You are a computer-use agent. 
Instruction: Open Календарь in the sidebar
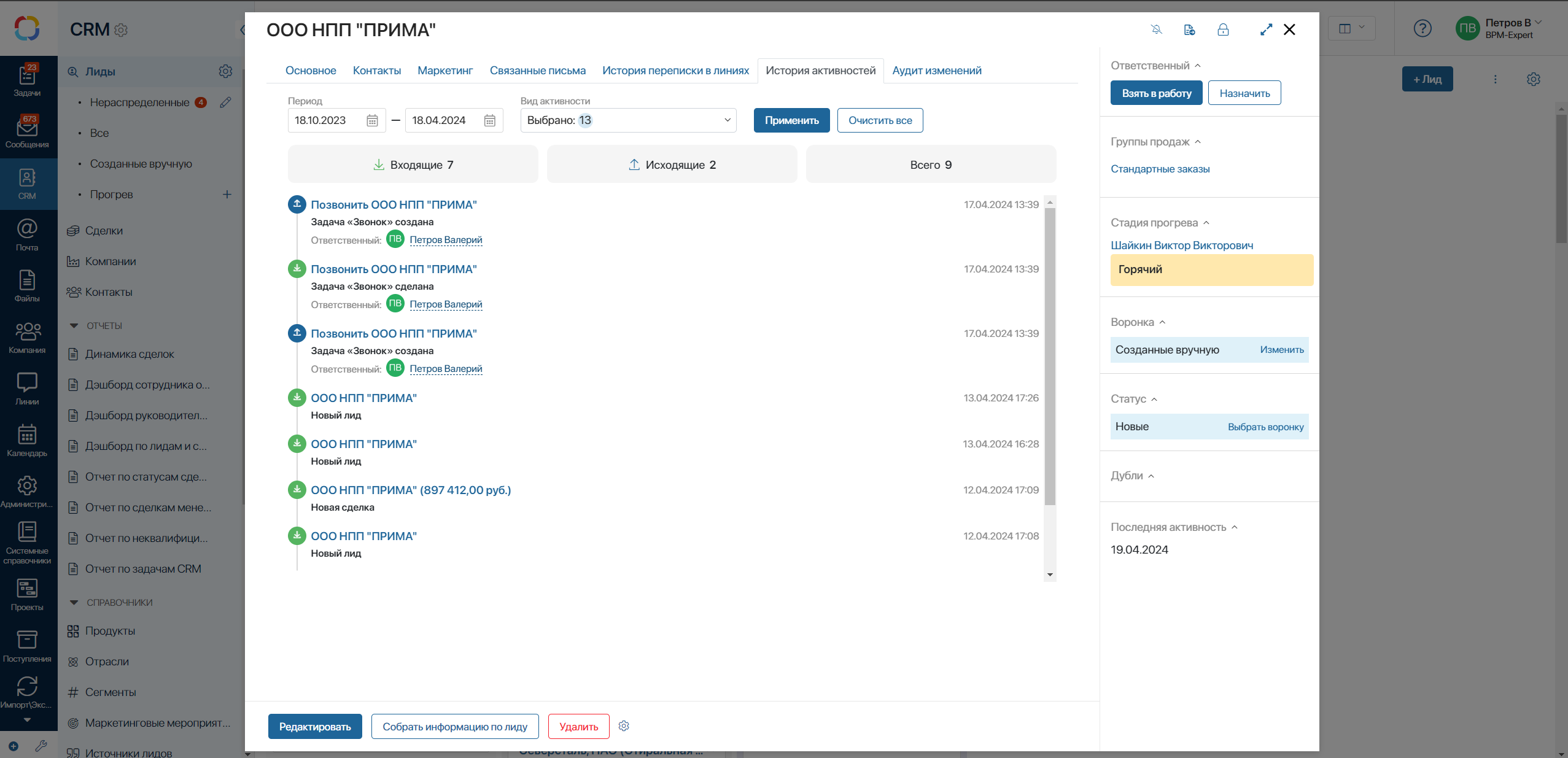coord(27,441)
